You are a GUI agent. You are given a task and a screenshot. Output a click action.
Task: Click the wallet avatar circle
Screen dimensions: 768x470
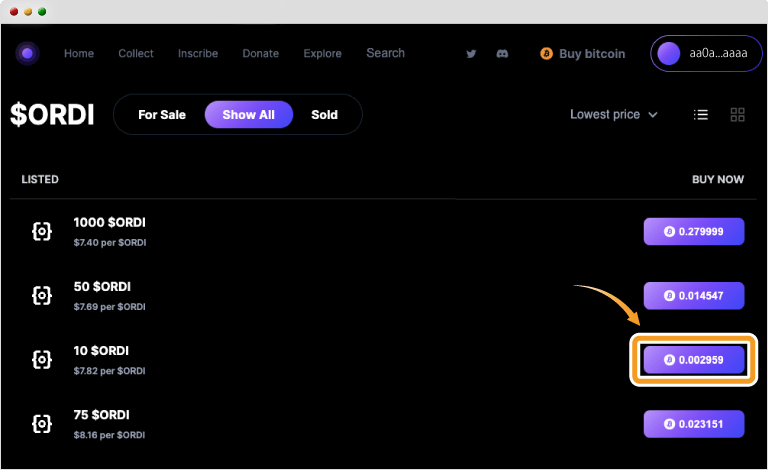pos(669,53)
